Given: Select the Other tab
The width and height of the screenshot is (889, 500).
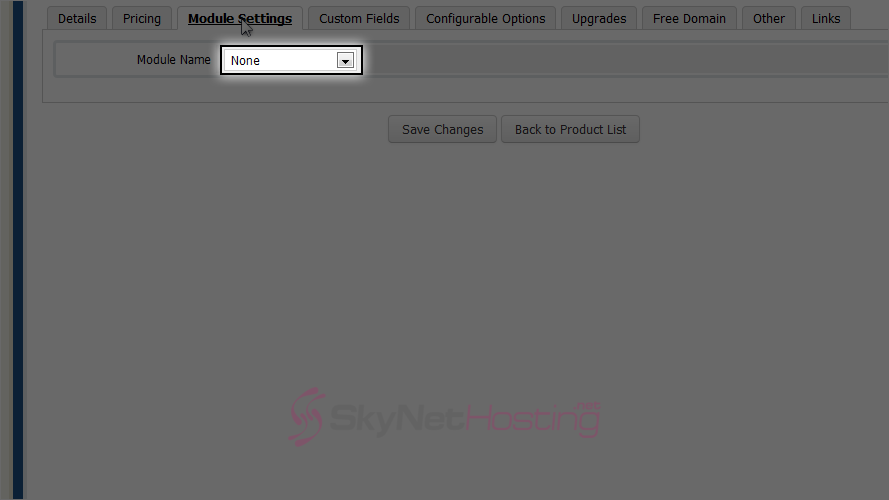Looking at the screenshot, I should click(x=769, y=19).
